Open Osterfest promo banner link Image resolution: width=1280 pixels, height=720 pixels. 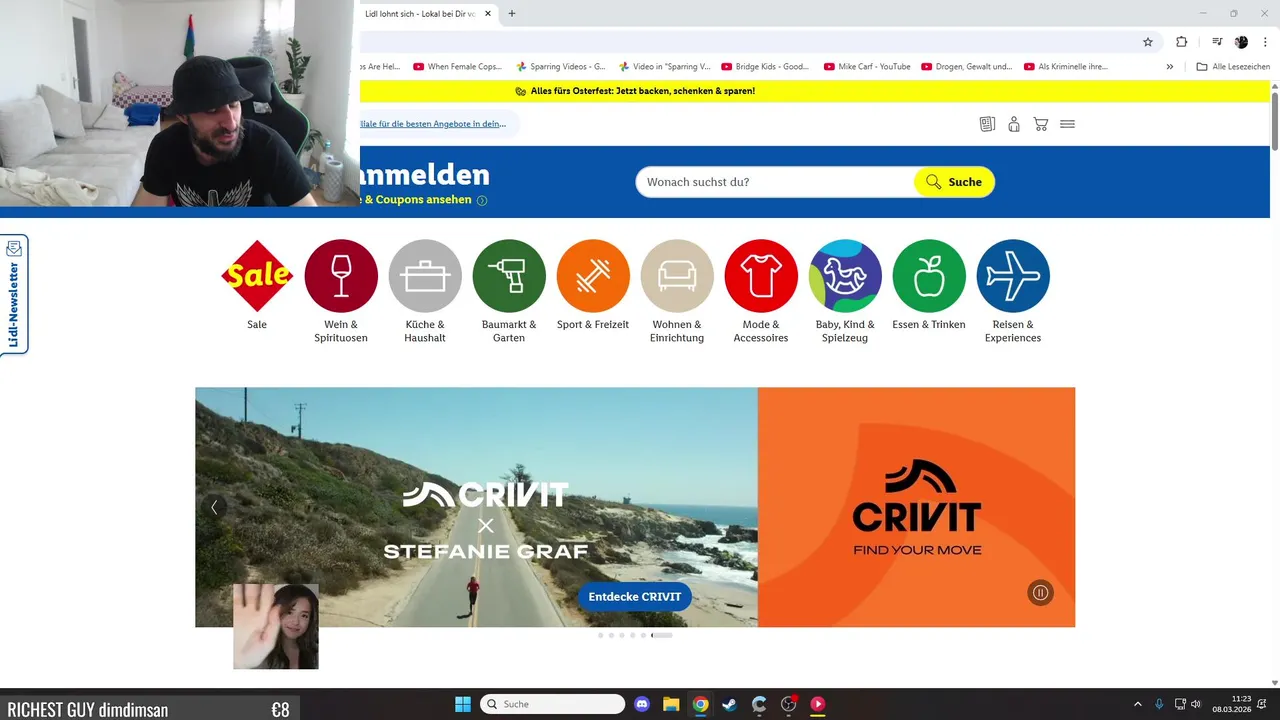coord(635,91)
